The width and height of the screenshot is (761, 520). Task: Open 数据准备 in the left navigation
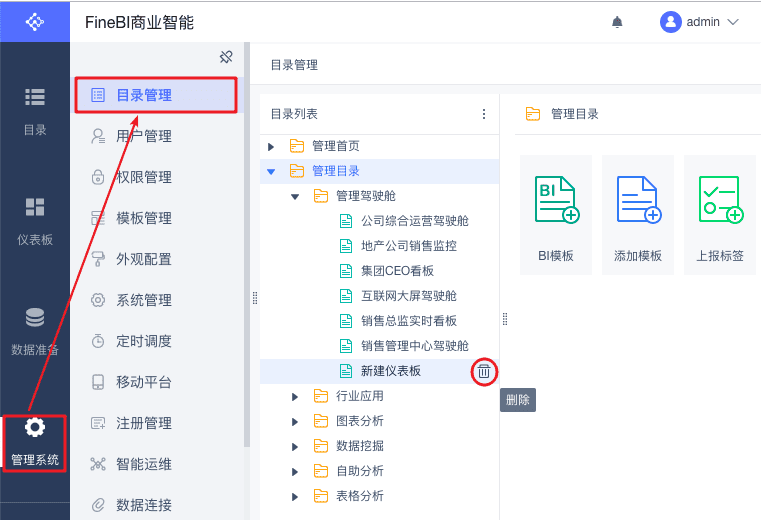(35, 331)
